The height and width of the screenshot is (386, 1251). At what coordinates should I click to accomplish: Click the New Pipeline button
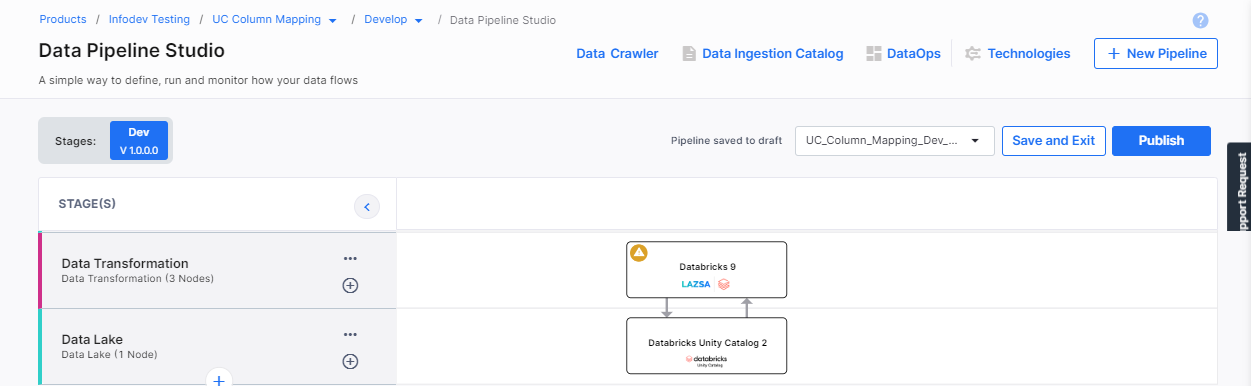(x=1156, y=54)
